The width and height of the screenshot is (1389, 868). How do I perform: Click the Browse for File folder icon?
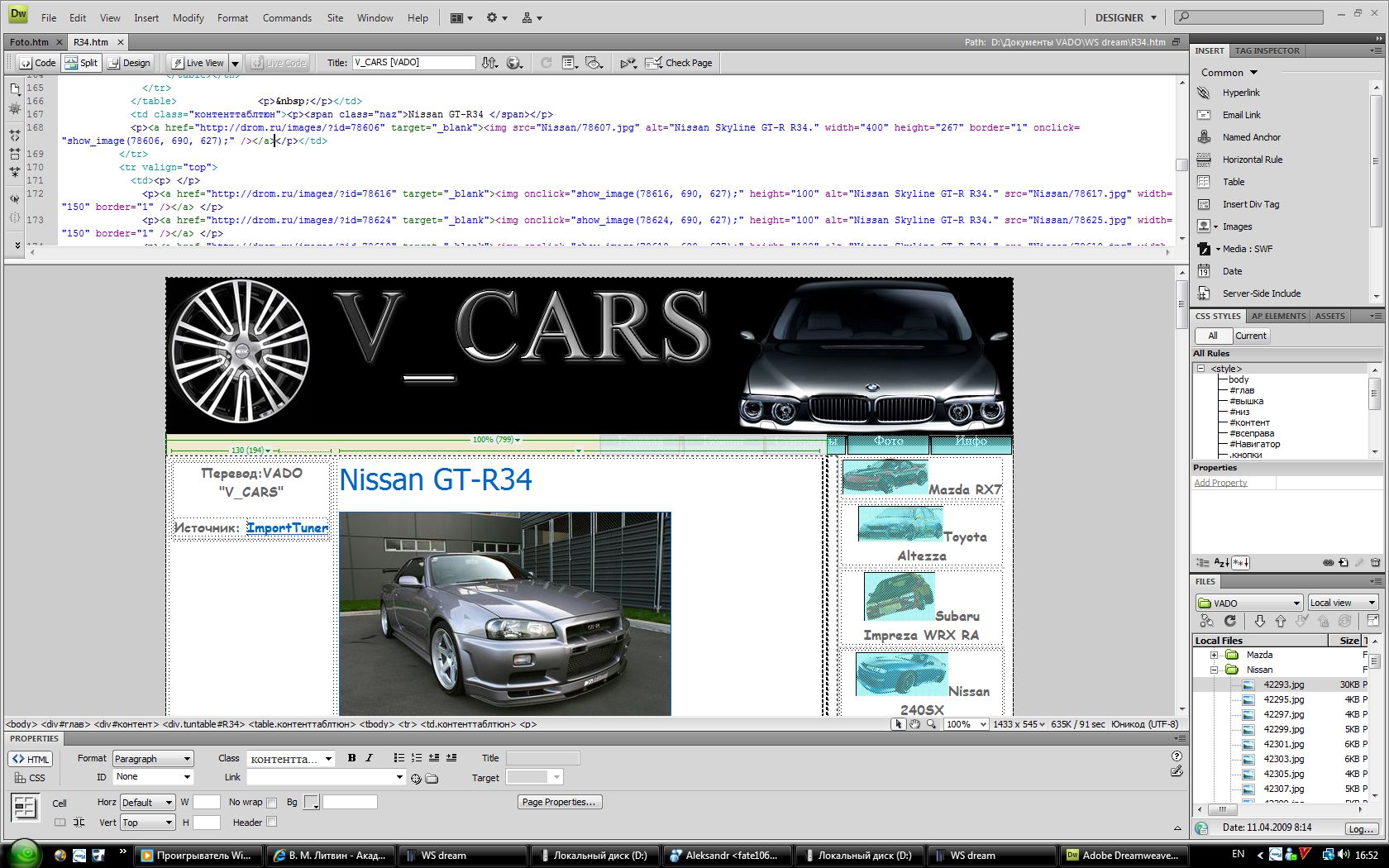(x=432, y=778)
